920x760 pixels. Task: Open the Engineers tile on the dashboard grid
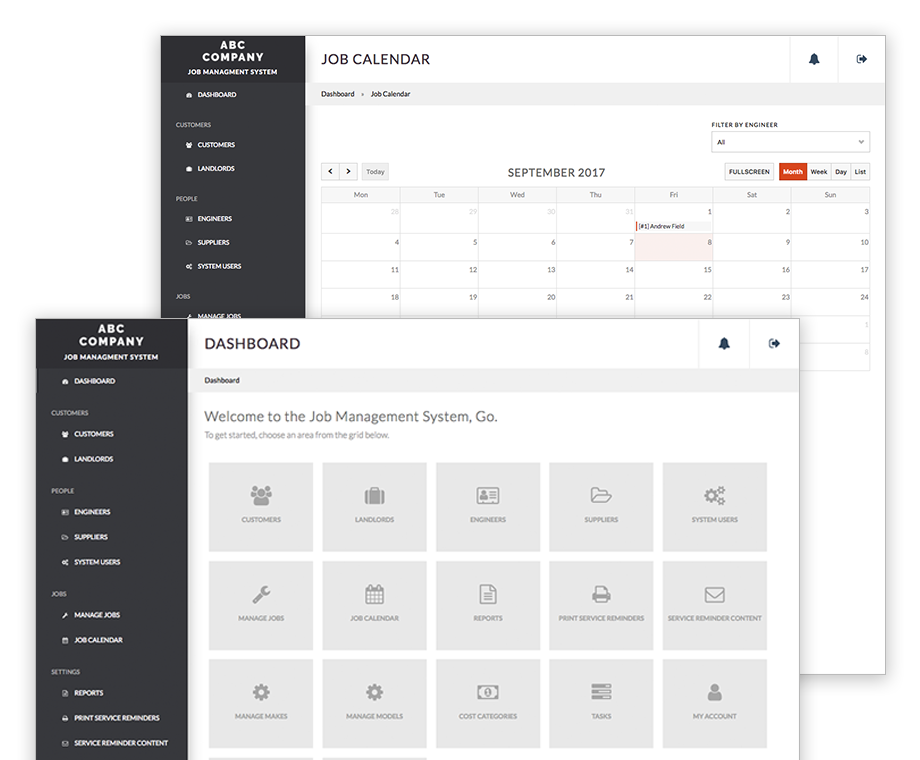[488, 506]
